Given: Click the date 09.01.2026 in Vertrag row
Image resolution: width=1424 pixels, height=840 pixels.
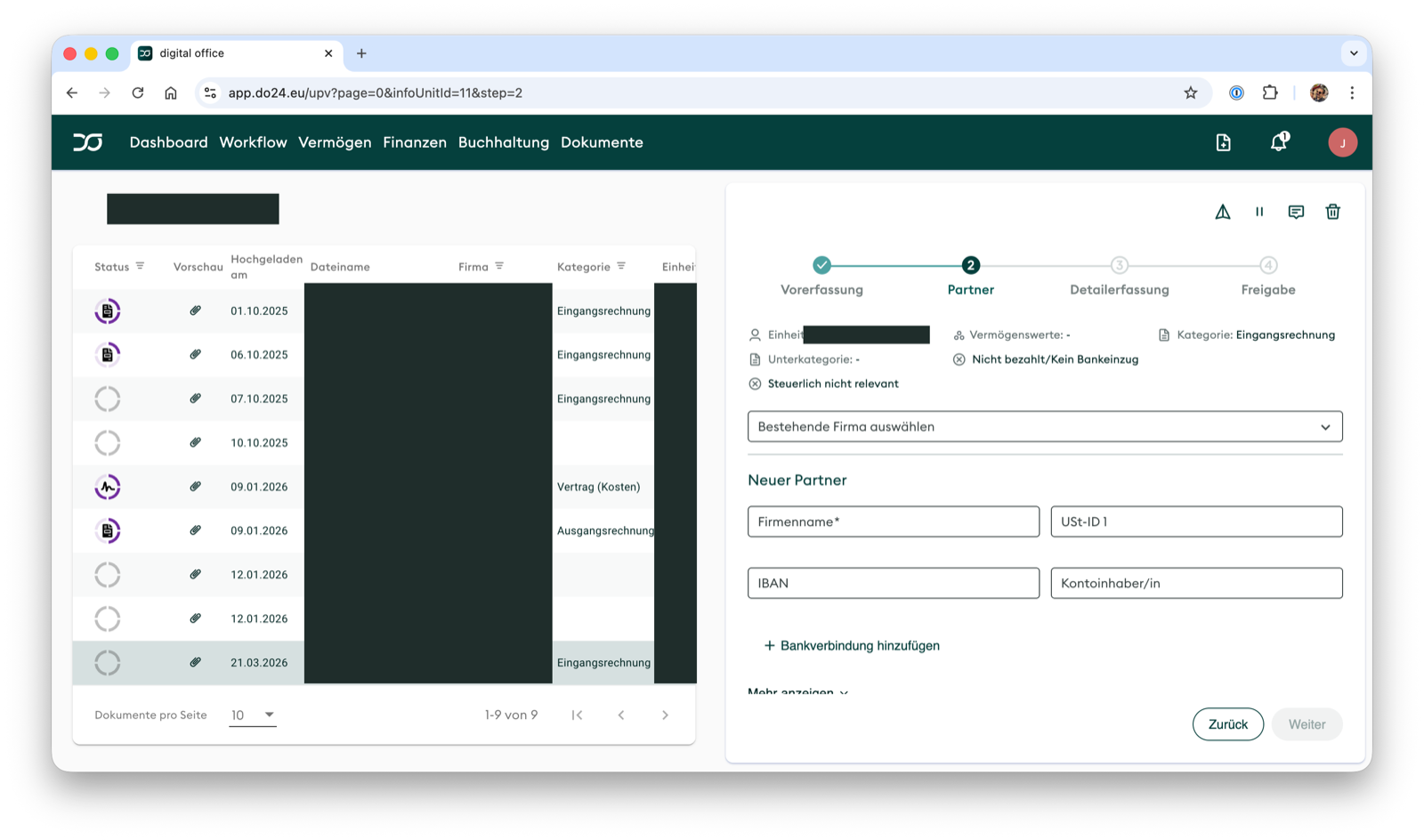Looking at the screenshot, I should coord(259,487).
